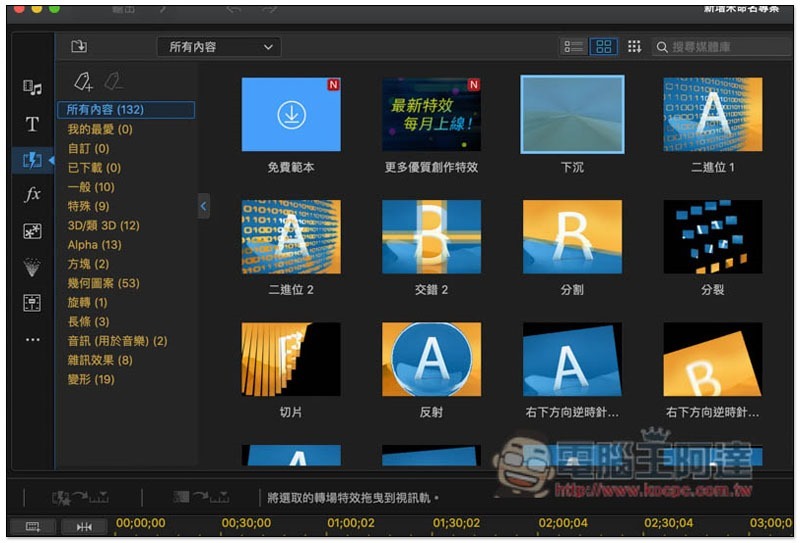Click the 02;30;04 timeline ruler mark
The image size is (800, 543).
coord(669,523)
